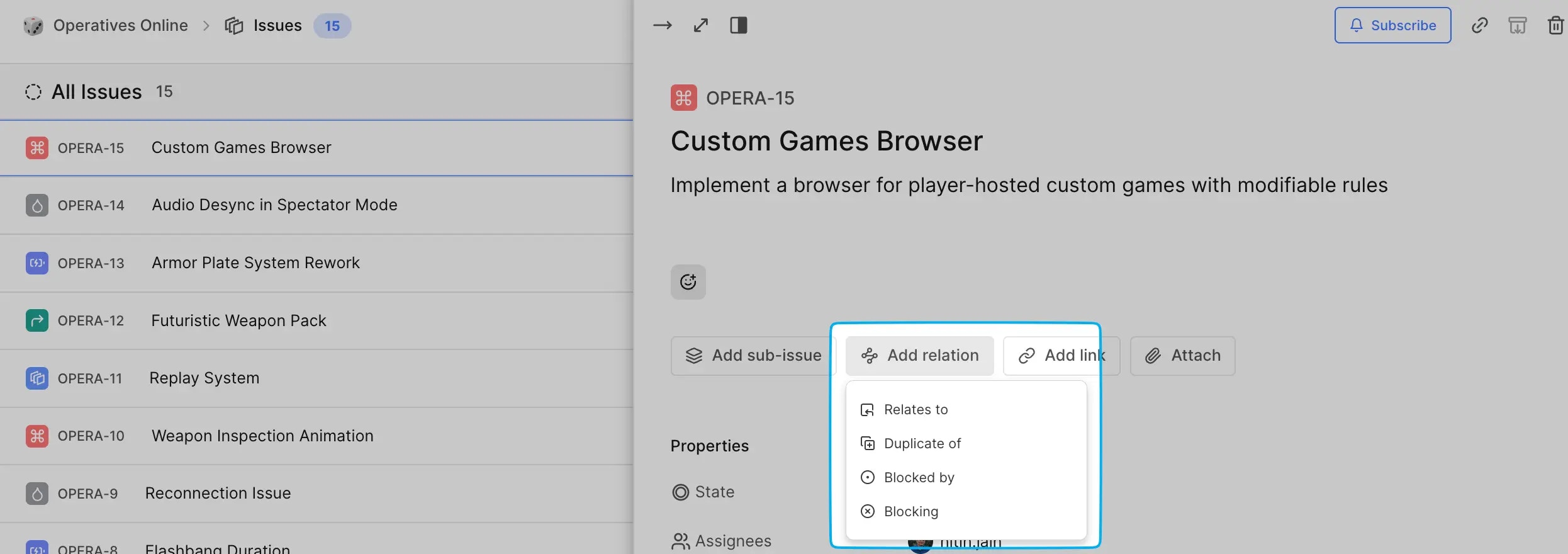
Task: Click the State property label
Action: coord(714,492)
